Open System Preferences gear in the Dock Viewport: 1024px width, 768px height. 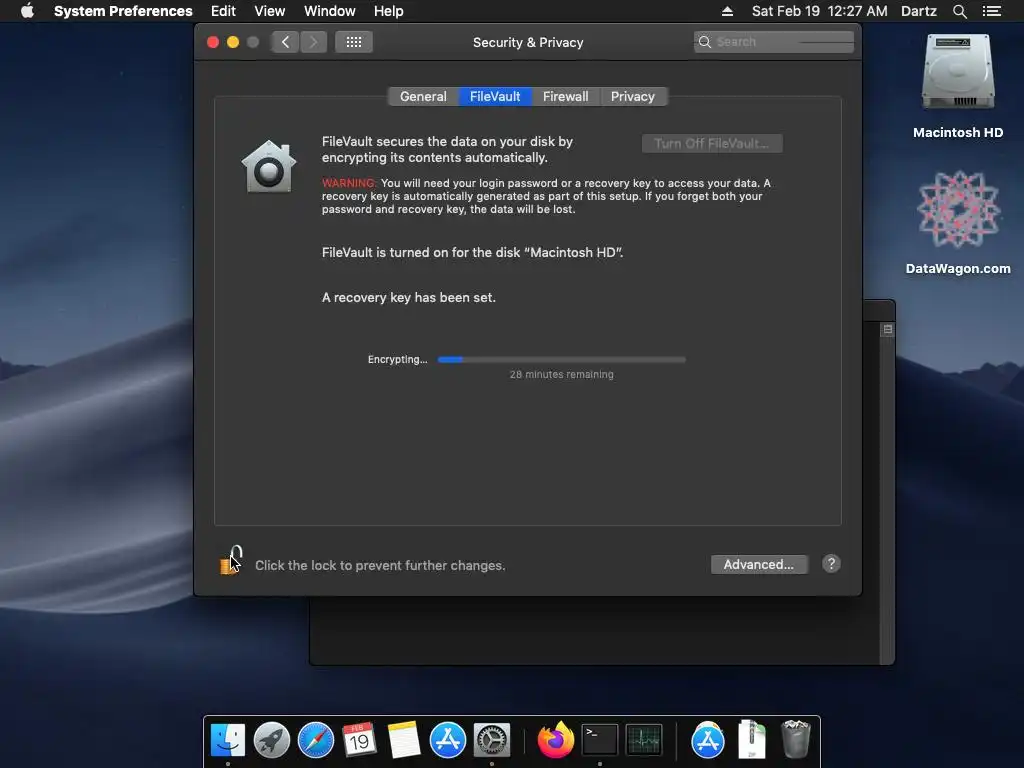[x=492, y=740]
